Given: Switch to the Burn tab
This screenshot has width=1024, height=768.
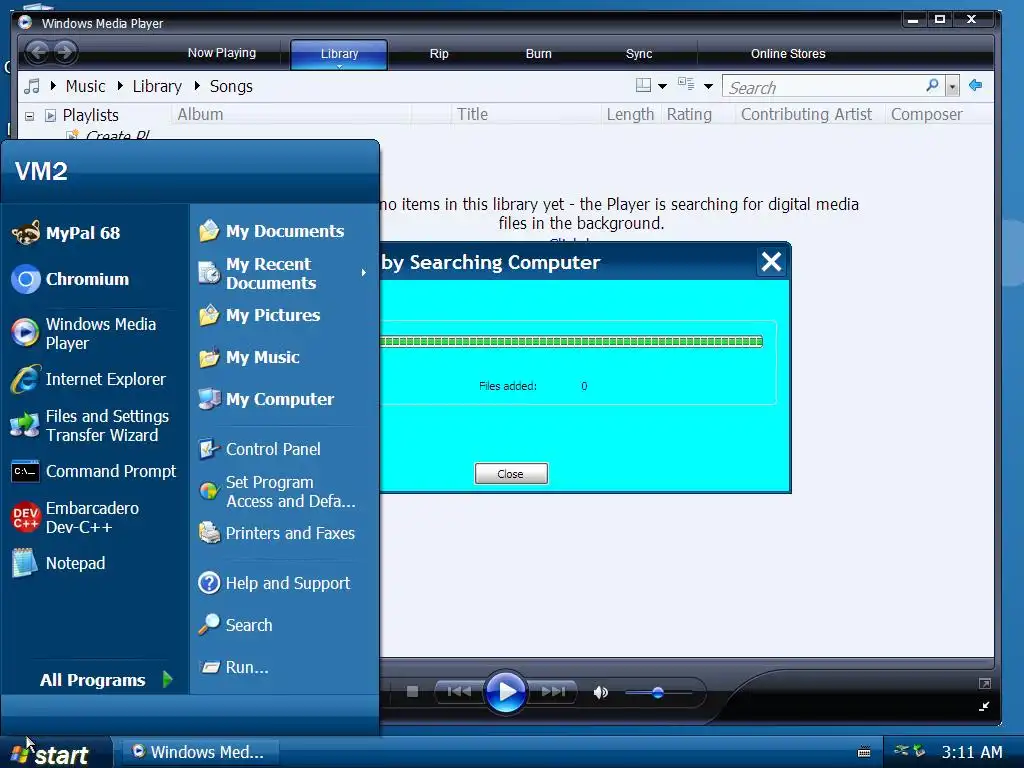Looking at the screenshot, I should [539, 54].
